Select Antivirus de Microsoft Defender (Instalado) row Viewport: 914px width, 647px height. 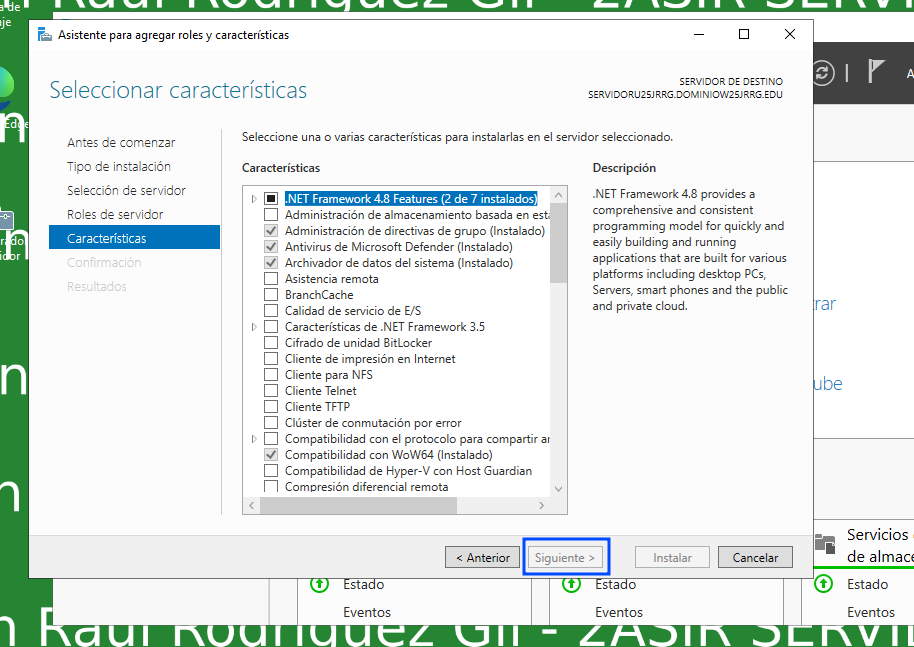point(399,247)
